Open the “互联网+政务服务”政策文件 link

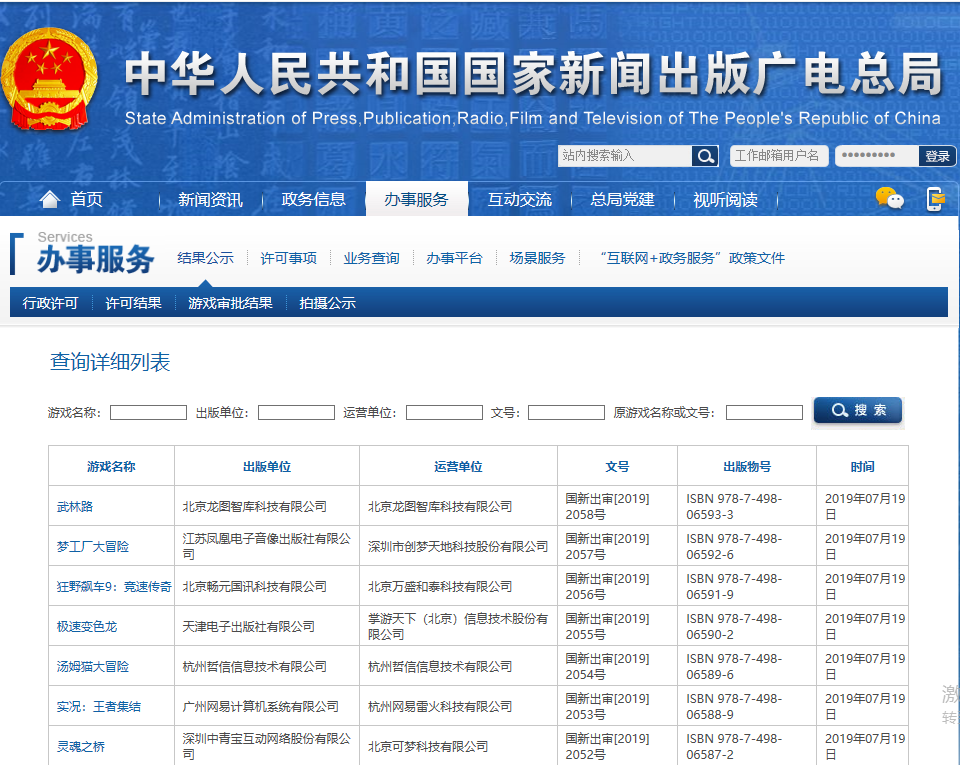[692, 258]
